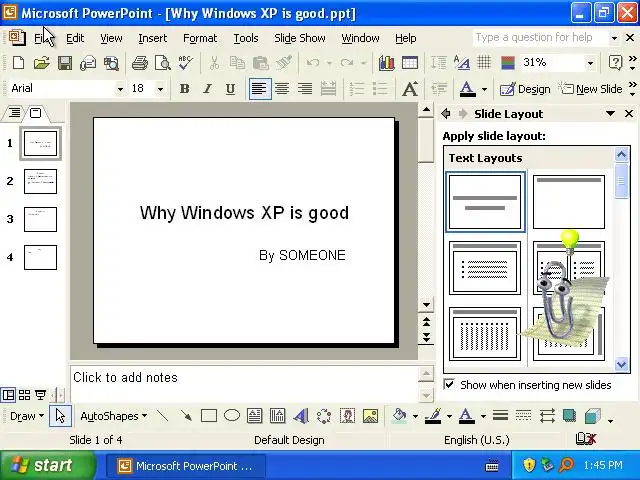
Task: Open the View menu
Action: [111, 38]
